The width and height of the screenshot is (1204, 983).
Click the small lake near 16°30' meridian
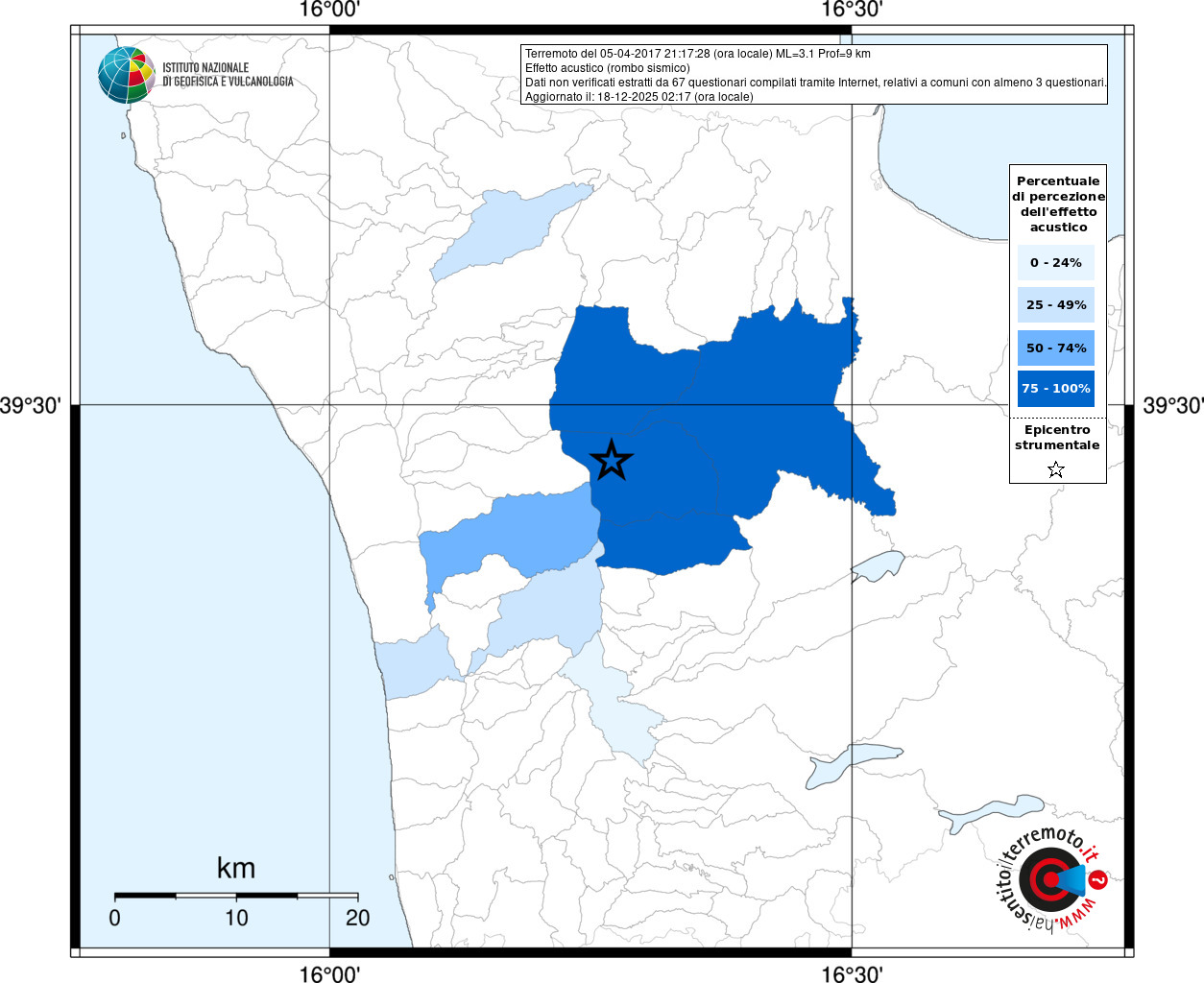pos(878,565)
